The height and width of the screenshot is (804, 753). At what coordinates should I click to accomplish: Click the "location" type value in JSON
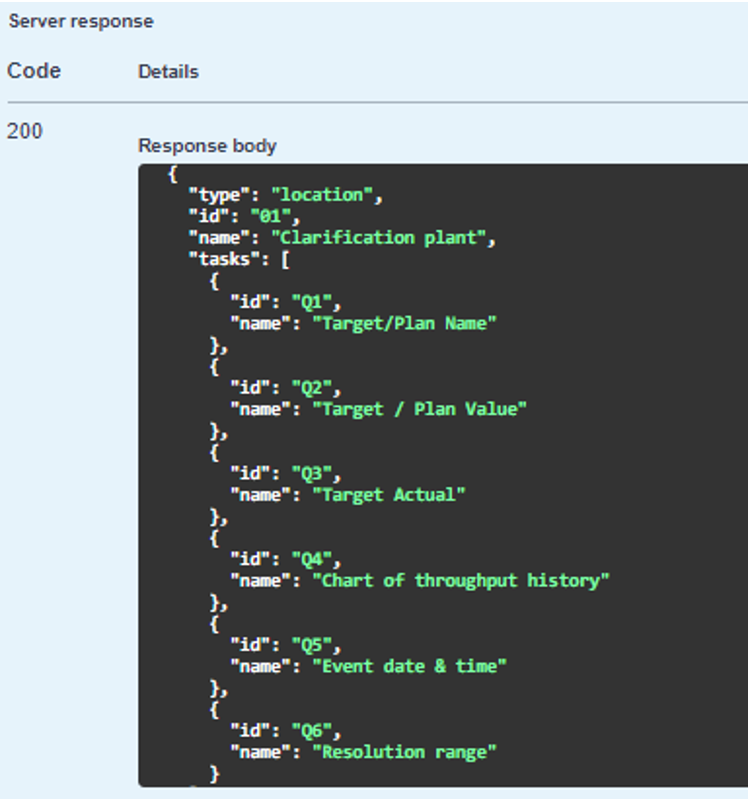click(326, 195)
